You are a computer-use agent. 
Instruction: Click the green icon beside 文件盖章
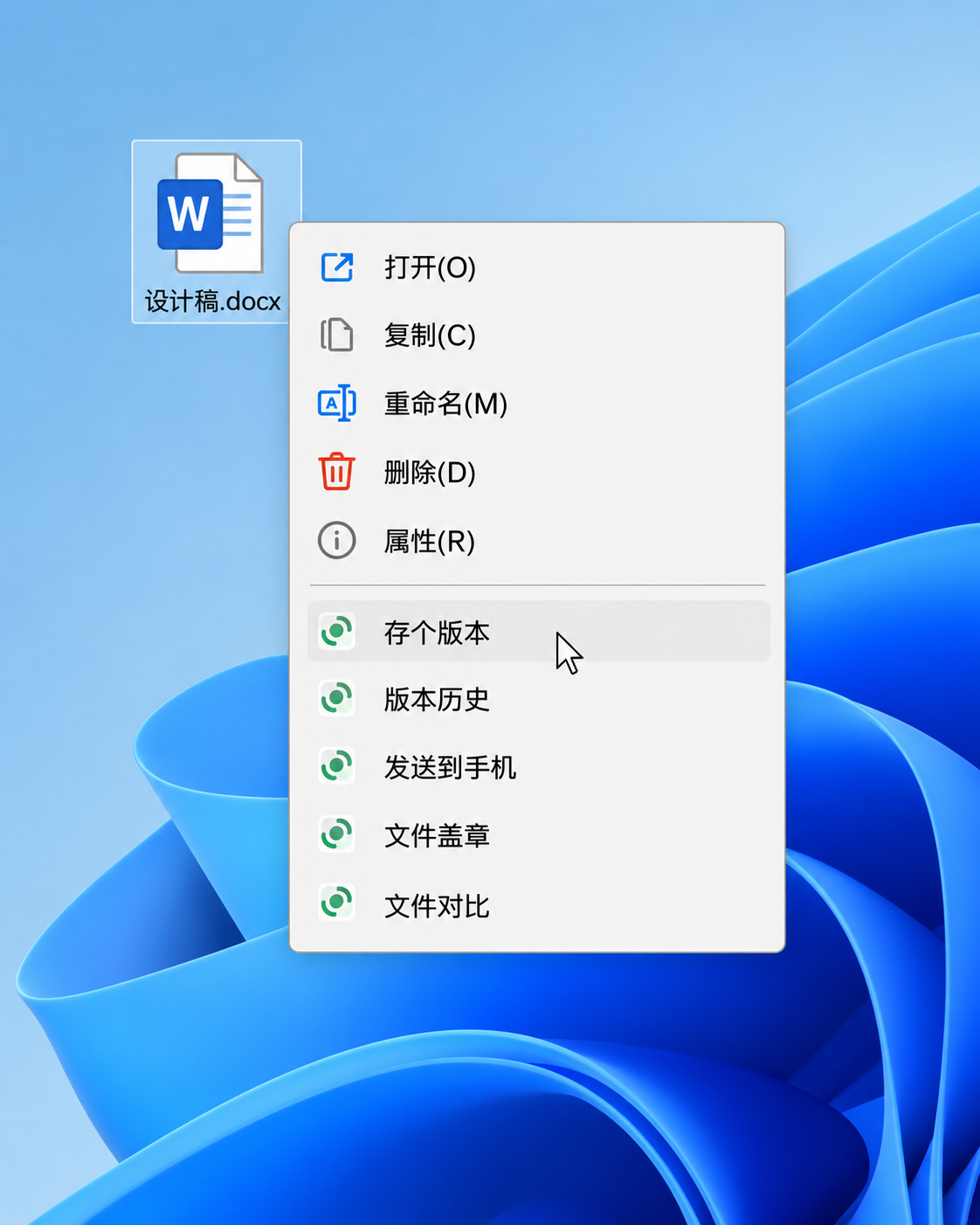pyautogui.click(x=337, y=835)
